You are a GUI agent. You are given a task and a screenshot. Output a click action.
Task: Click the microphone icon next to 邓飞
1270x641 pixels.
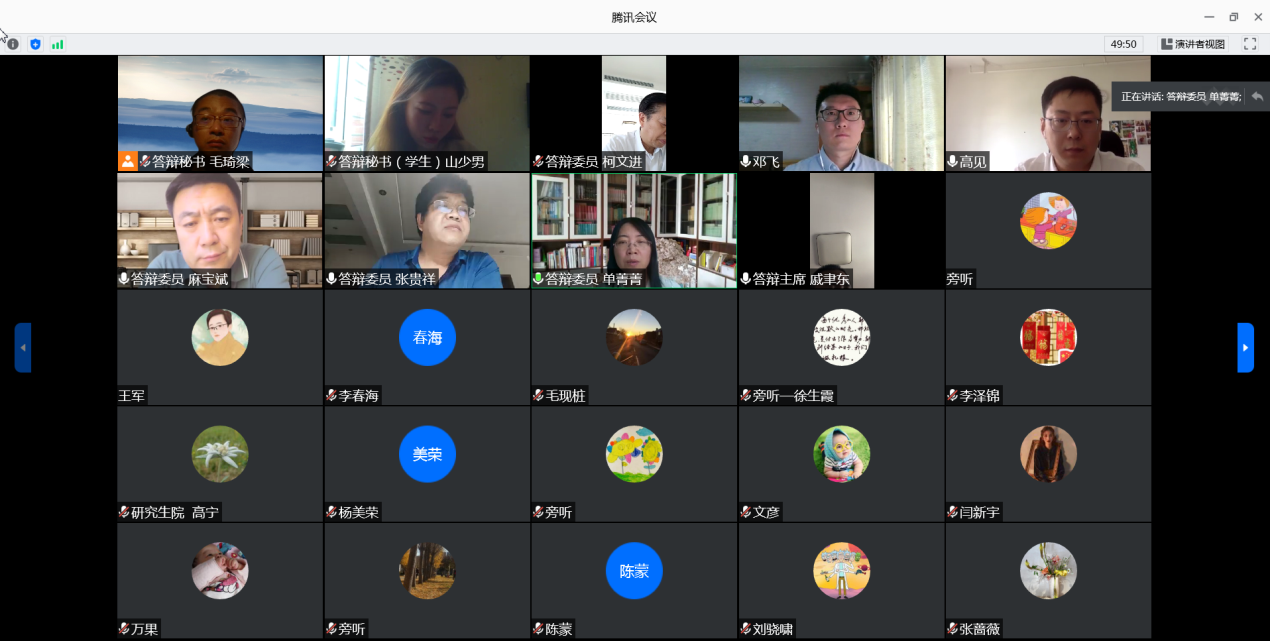pyautogui.click(x=746, y=161)
